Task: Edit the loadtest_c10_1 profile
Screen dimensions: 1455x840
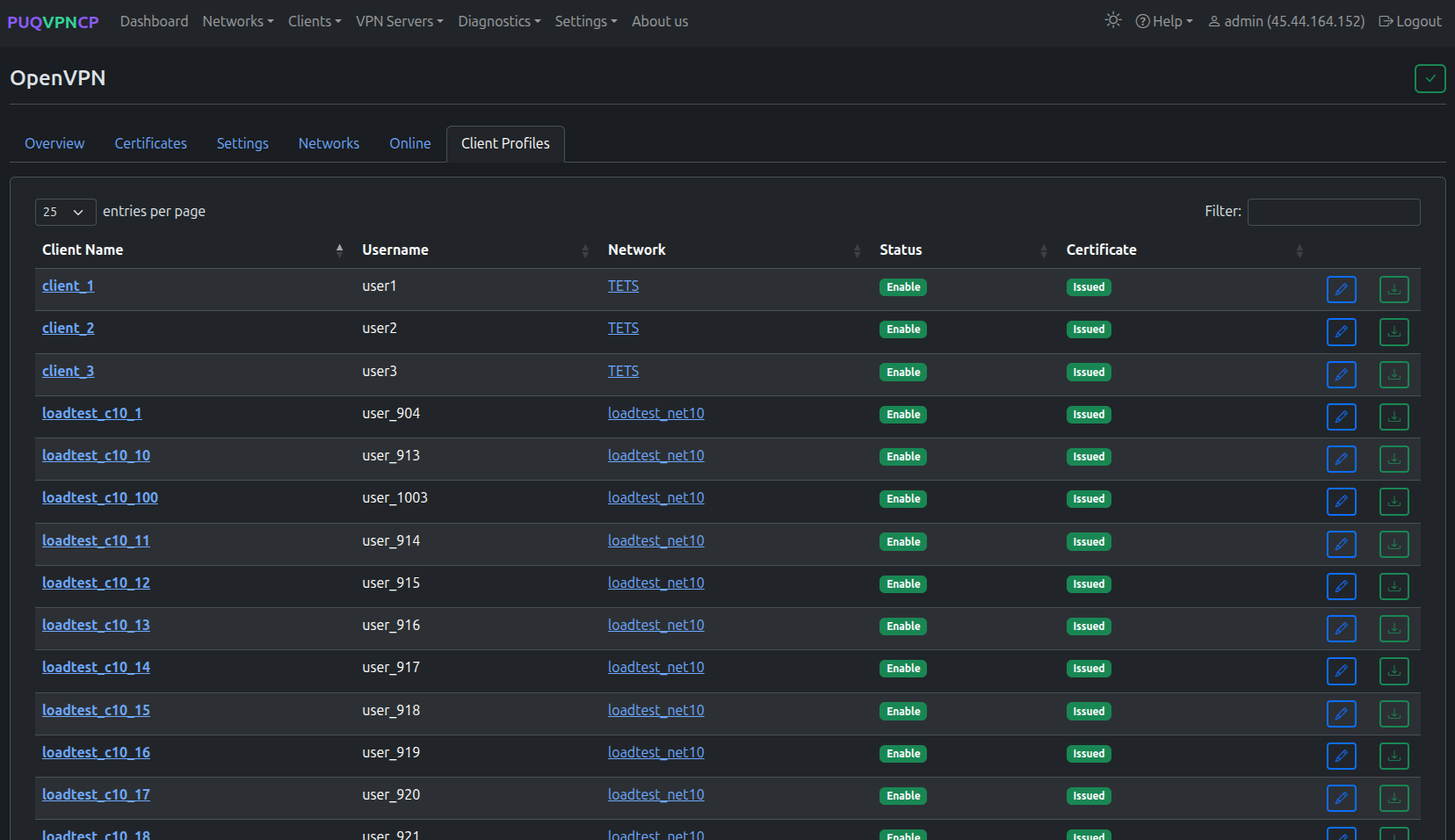Action: pos(1342,416)
